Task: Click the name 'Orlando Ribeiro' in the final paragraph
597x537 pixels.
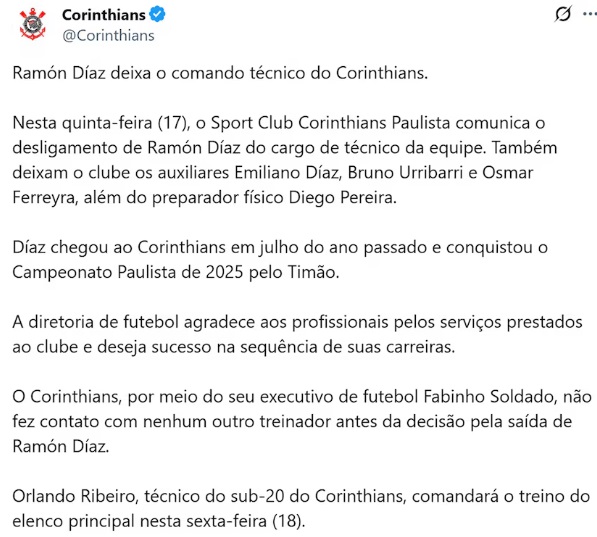Action: [74, 496]
